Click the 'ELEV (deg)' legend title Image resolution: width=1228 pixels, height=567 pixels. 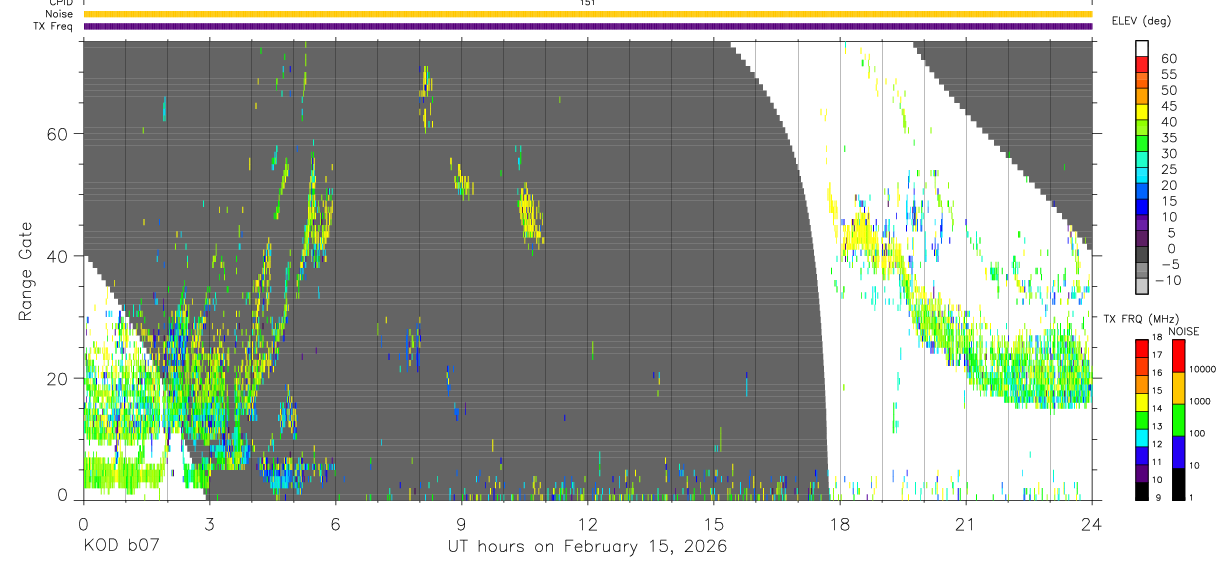1140,20
